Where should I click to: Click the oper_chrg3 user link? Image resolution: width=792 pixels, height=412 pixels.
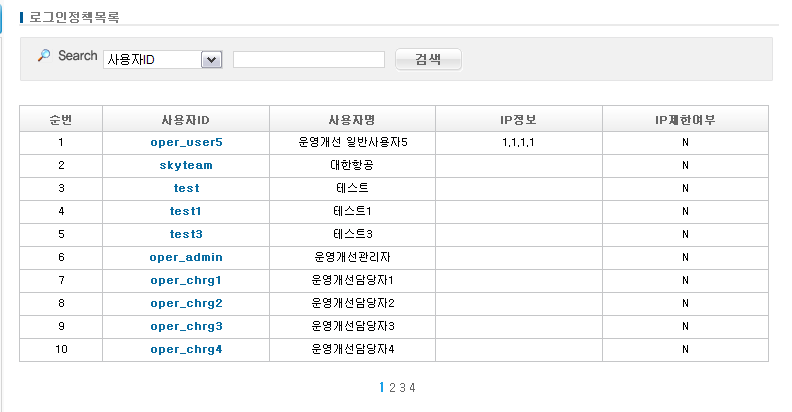click(x=186, y=326)
